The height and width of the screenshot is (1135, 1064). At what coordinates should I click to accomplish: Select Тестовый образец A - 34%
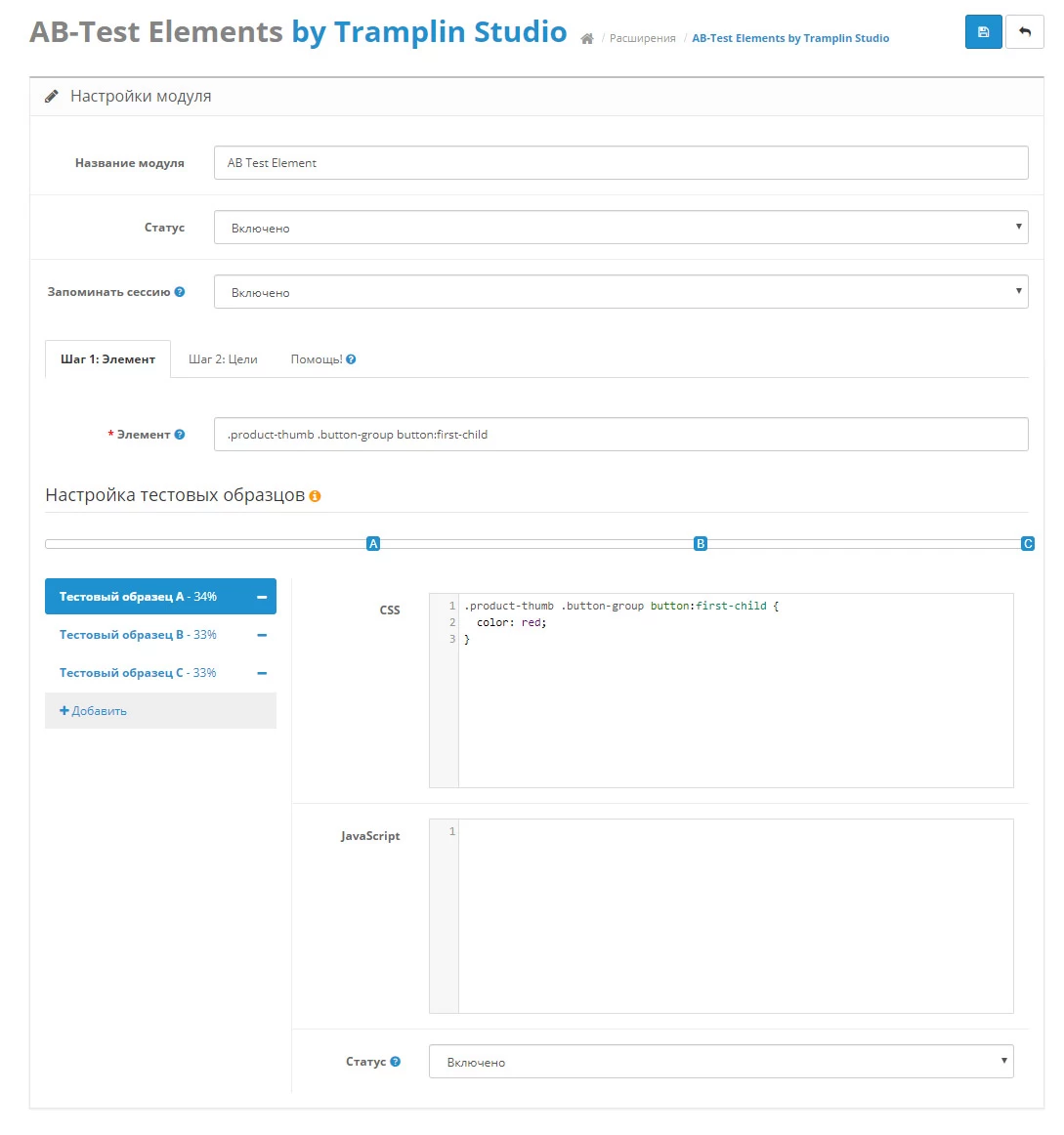tap(161, 597)
